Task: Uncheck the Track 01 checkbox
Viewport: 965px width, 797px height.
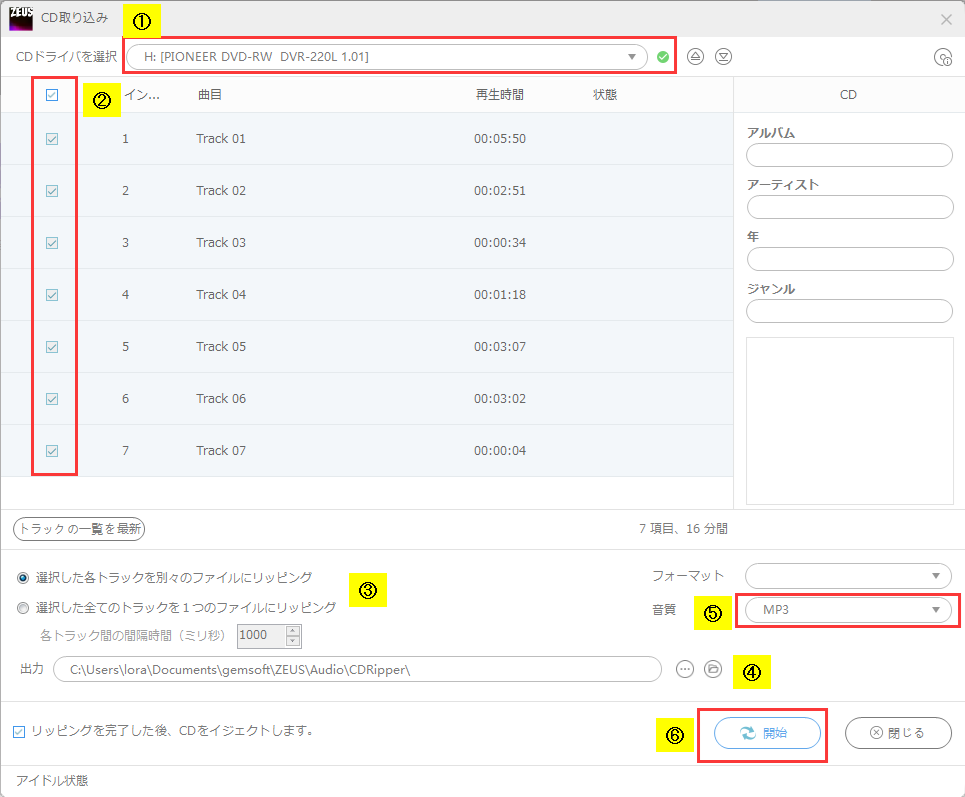Action: pos(52,139)
